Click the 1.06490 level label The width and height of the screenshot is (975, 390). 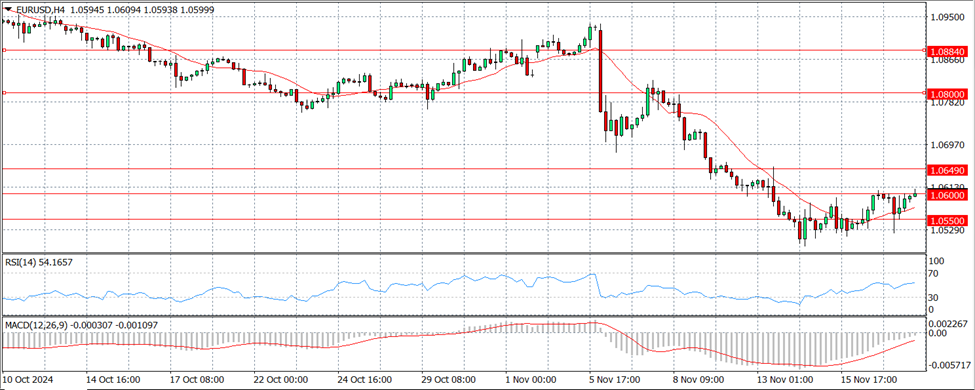[948, 170]
